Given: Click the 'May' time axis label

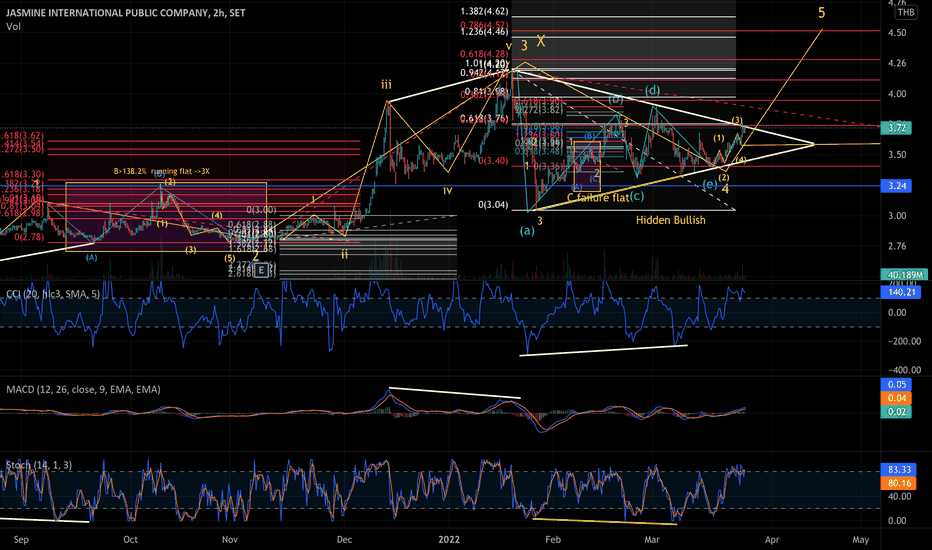Looking at the screenshot, I should click(x=861, y=540).
